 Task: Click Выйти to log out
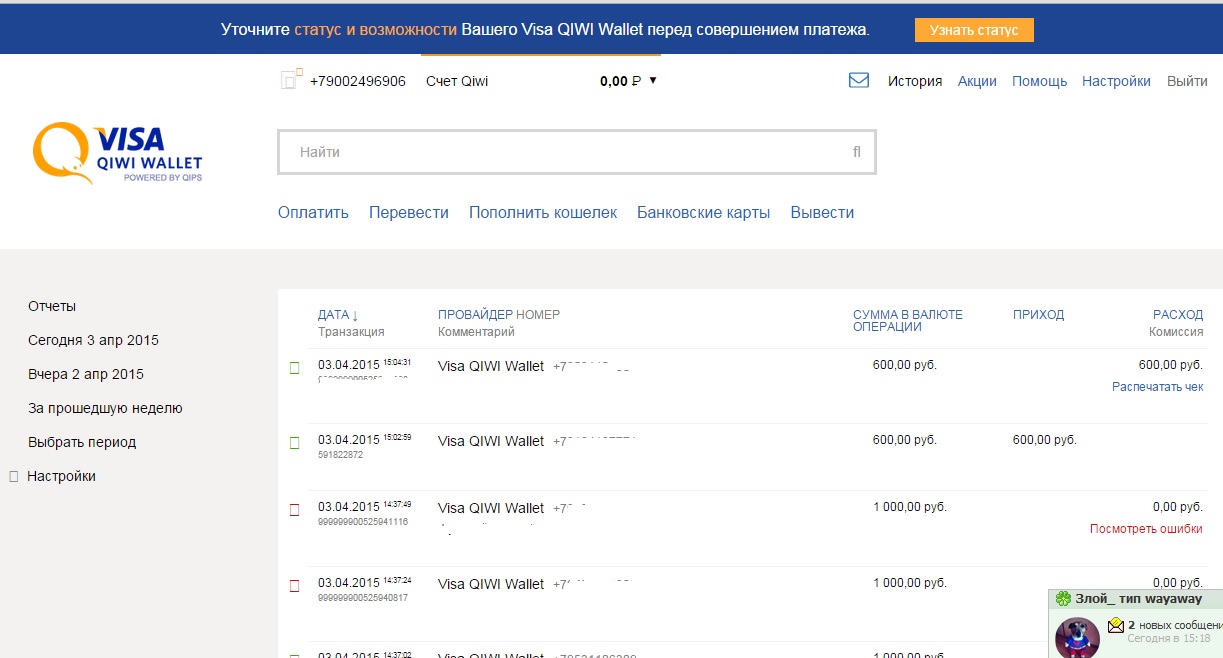(1187, 81)
